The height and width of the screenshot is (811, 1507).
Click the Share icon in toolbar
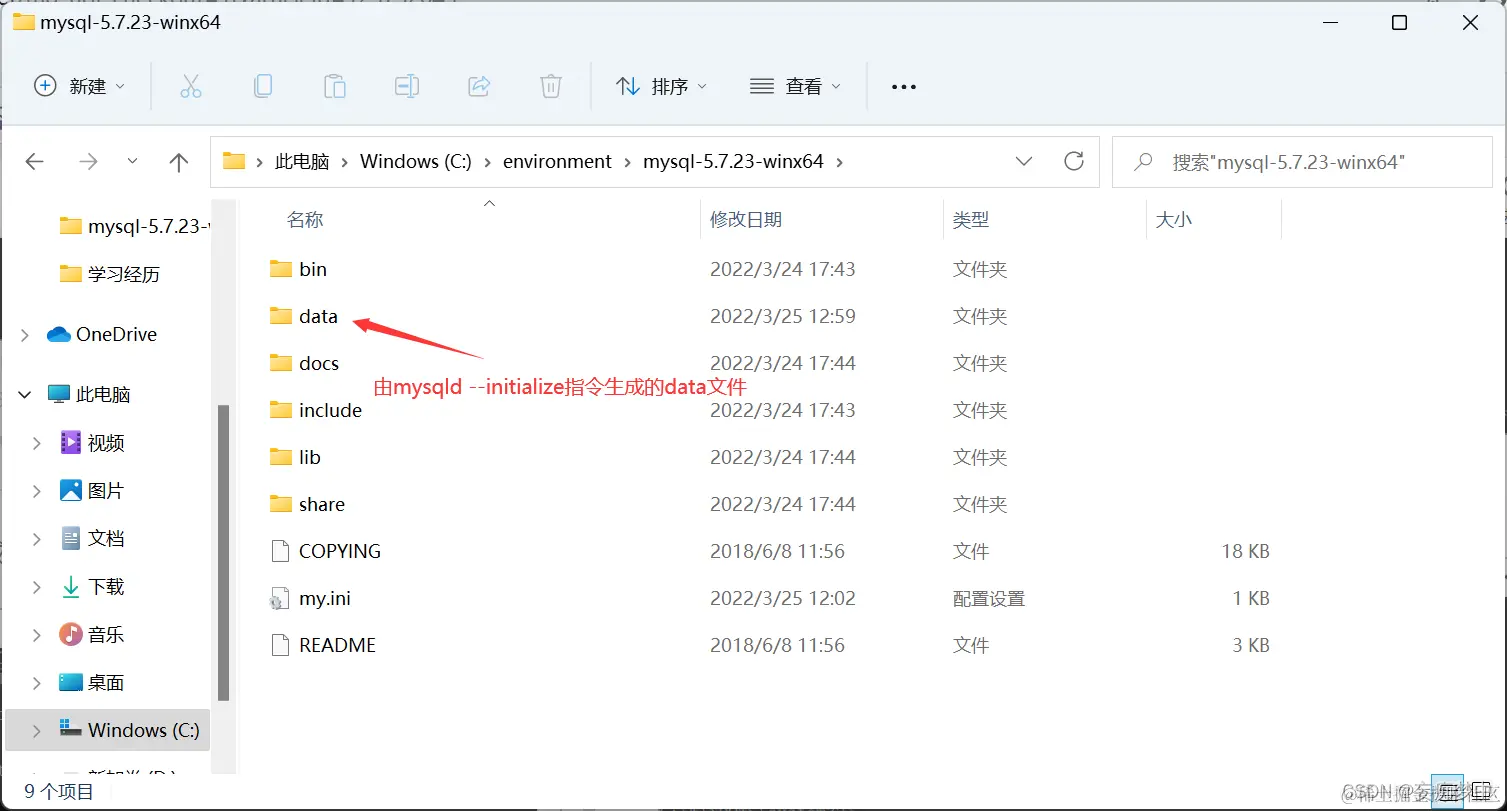point(479,86)
